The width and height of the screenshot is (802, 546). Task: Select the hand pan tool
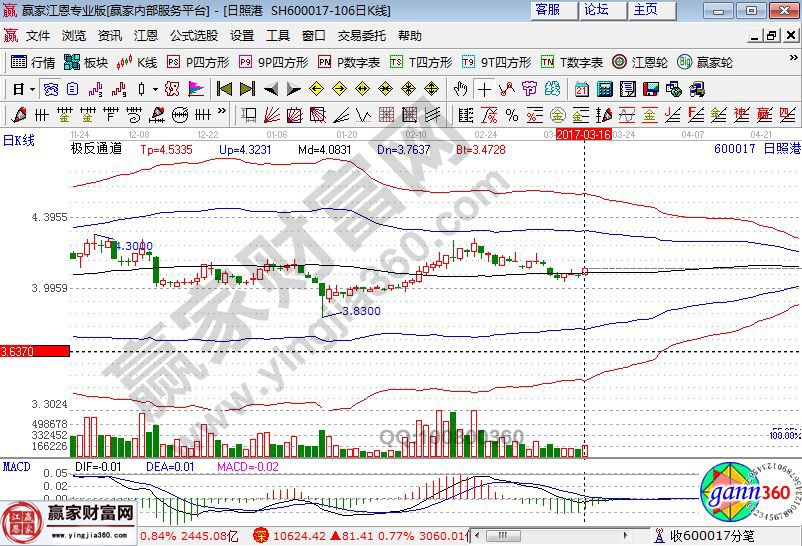tap(460, 89)
